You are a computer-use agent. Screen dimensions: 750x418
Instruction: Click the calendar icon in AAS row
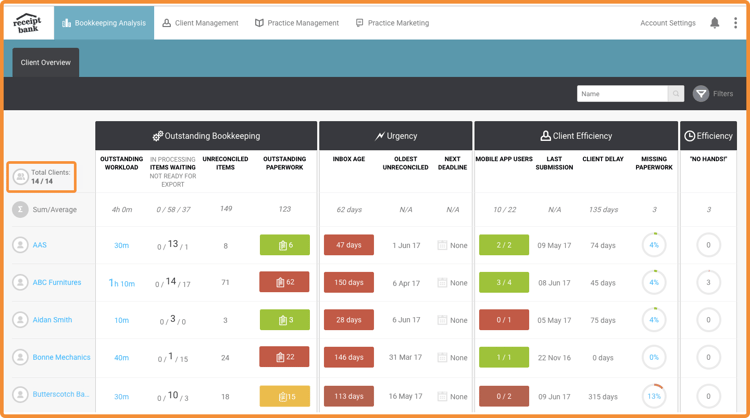(x=442, y=245)
